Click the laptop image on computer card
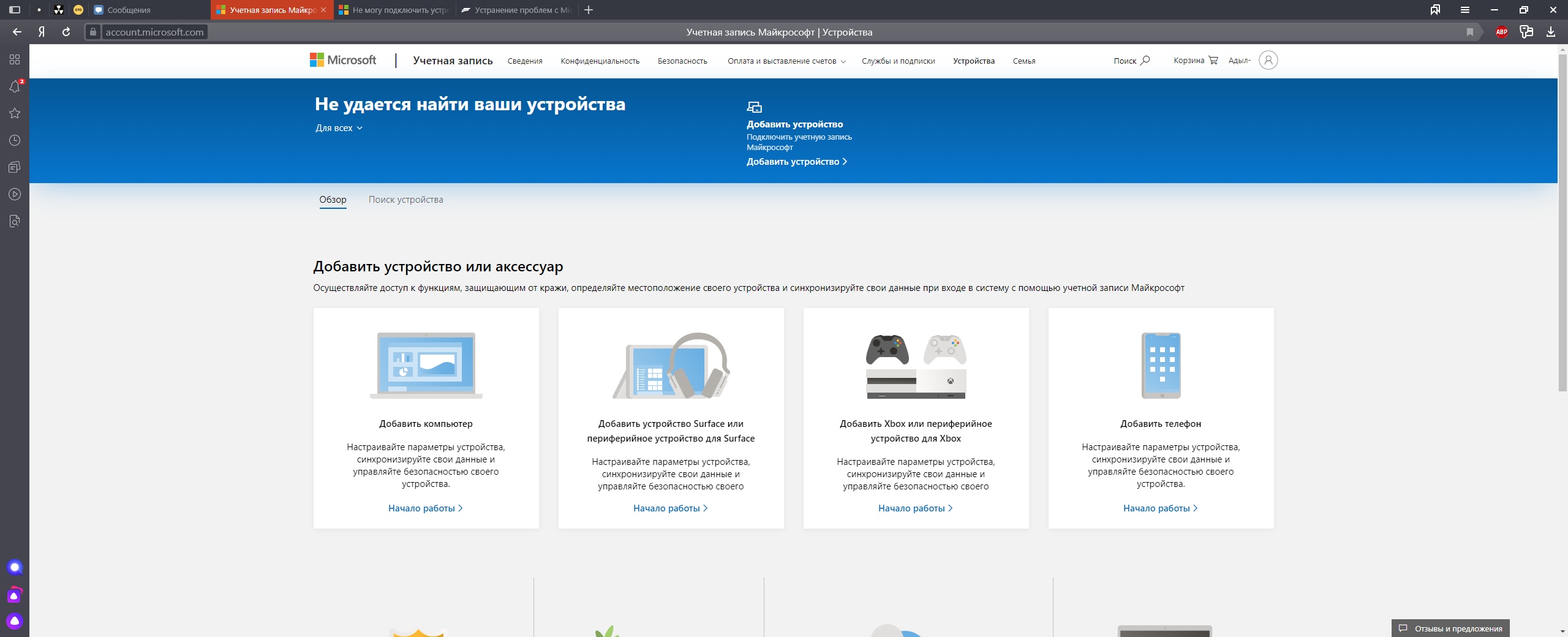The width and height of the screenshot is (1568, 637). pyautogui.click(x=426, y=366)
